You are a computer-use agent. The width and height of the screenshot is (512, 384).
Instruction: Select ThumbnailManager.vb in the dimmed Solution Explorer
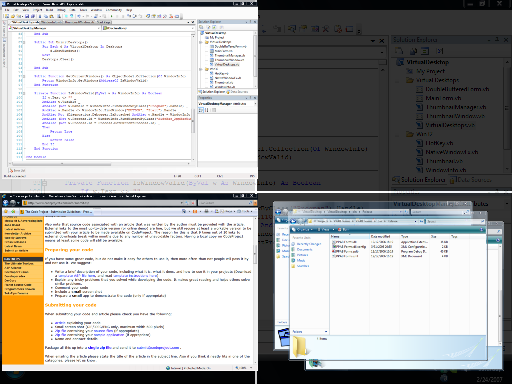[456, 107]
